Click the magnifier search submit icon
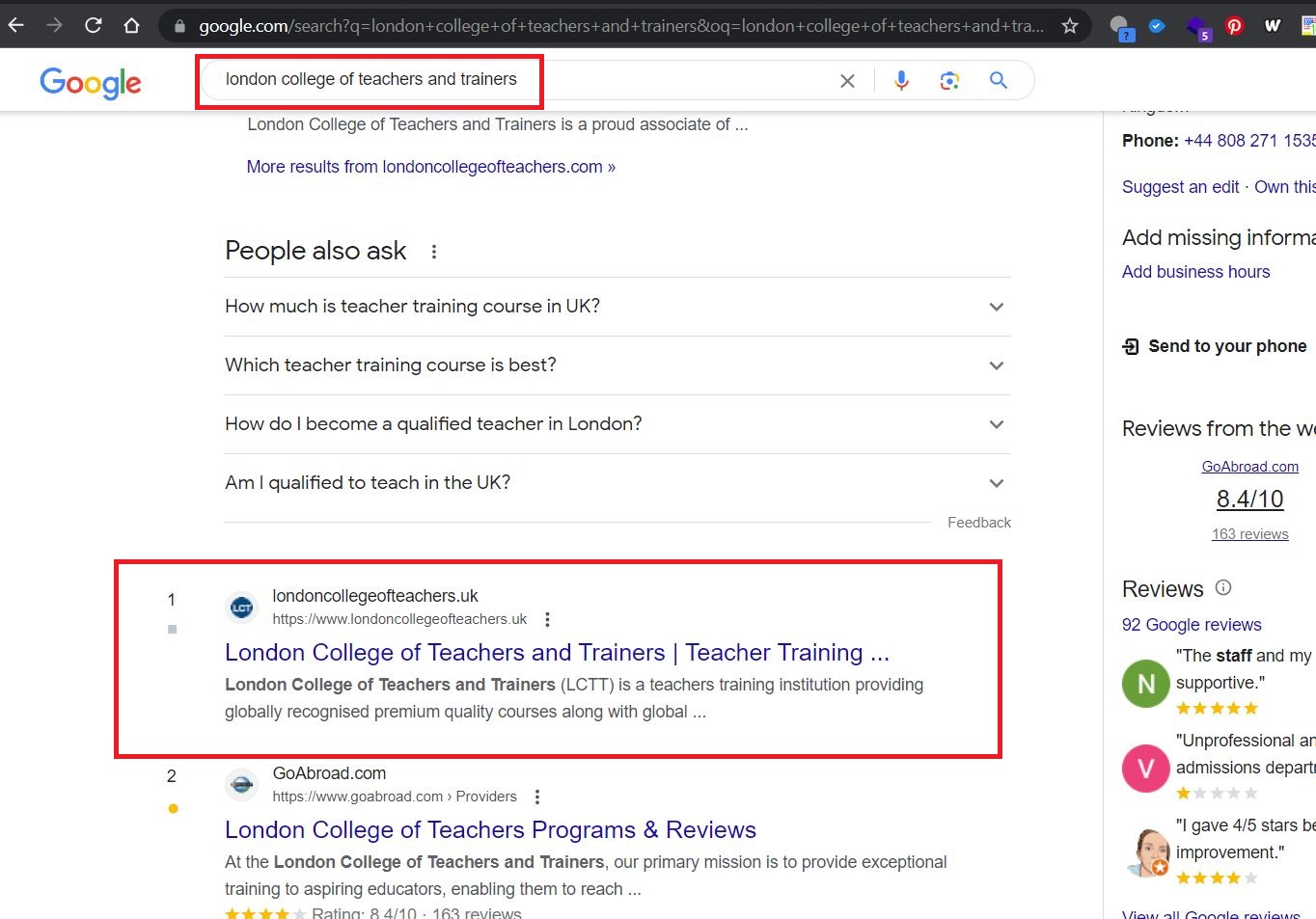The height and width of the screenshot is (919, 1316). pos(999,81)
